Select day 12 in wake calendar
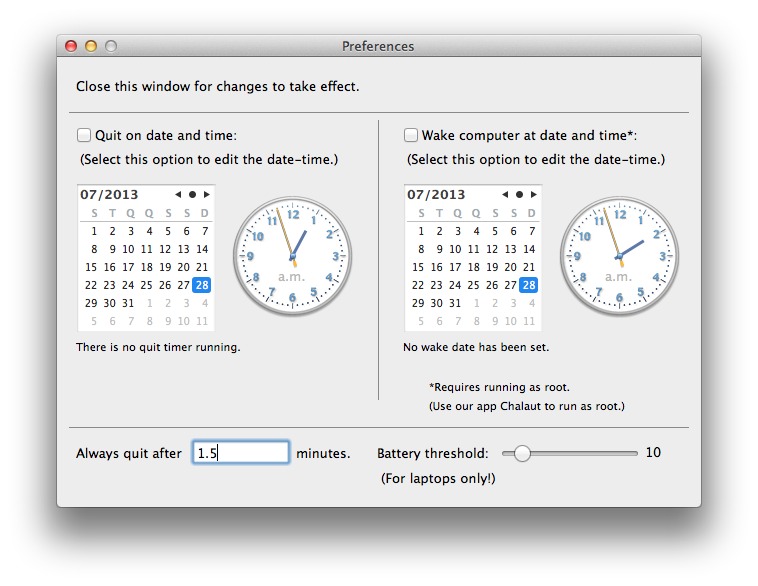Viewport: 758px width, 586px height. point(492,249)
